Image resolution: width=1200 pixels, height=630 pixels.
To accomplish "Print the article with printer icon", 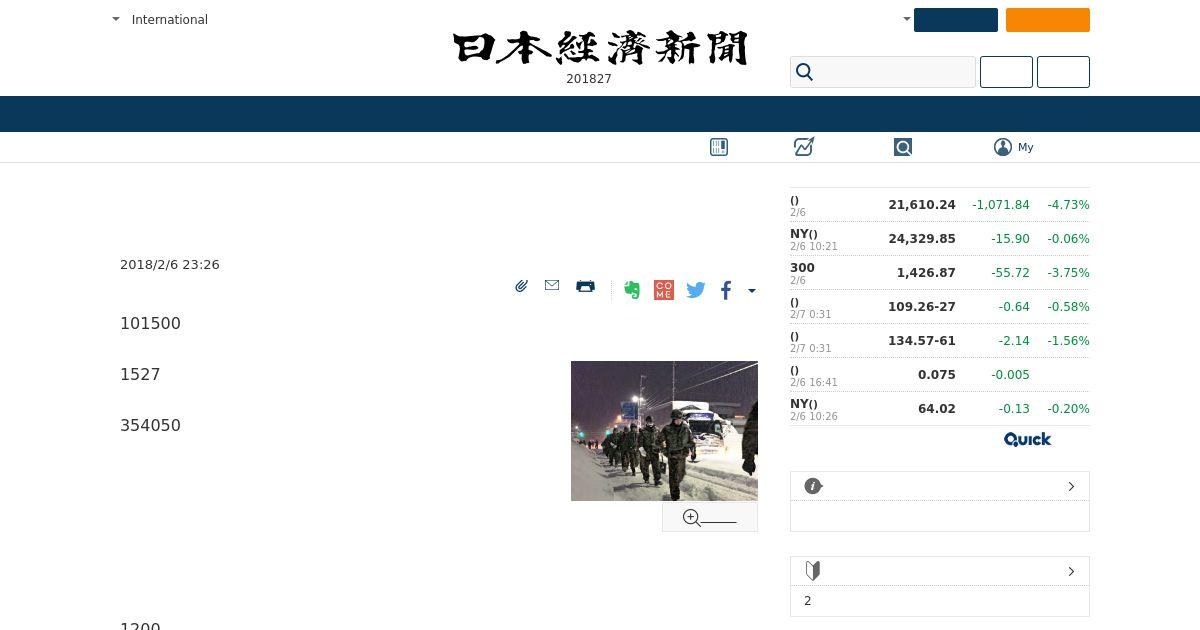I will [585, 287].
